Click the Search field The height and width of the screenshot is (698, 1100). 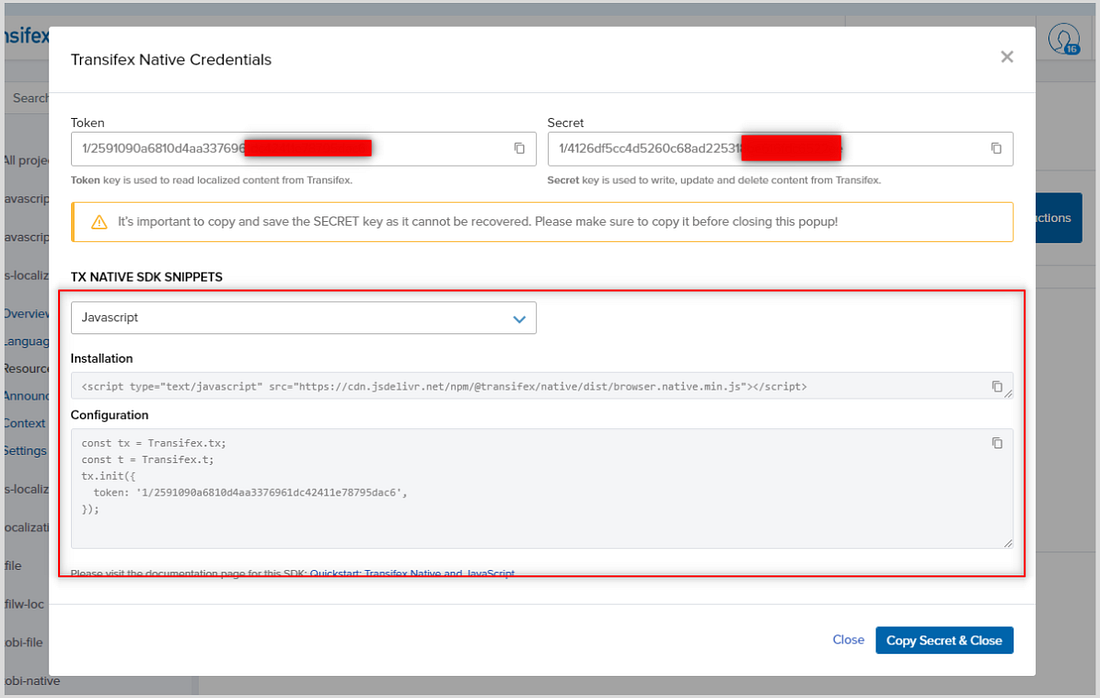tap(30, 97)
